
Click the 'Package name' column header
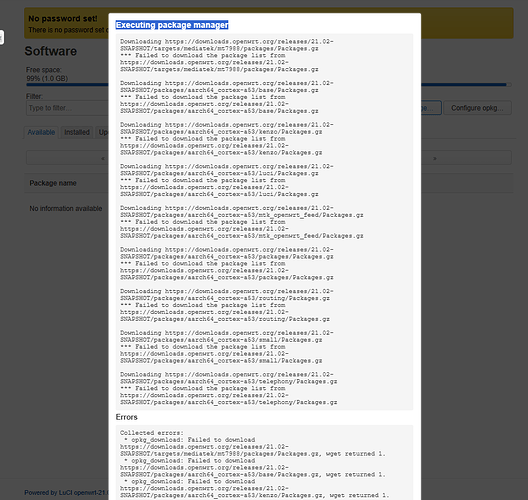click(x=53, y=183)
